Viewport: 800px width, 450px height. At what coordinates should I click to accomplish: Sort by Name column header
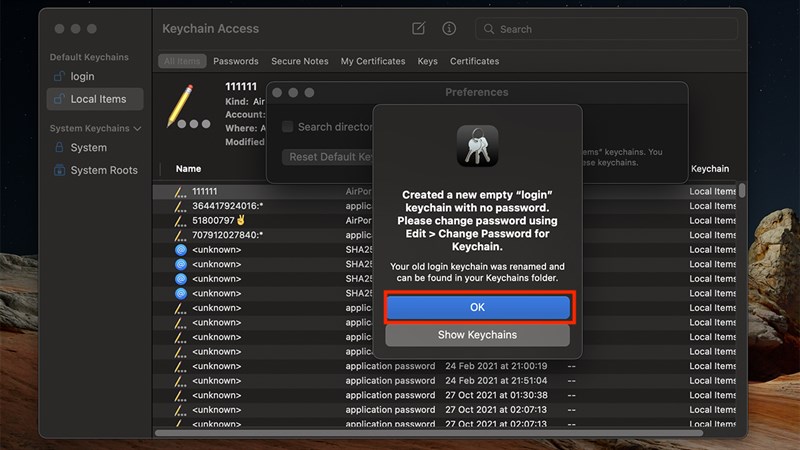188,169
